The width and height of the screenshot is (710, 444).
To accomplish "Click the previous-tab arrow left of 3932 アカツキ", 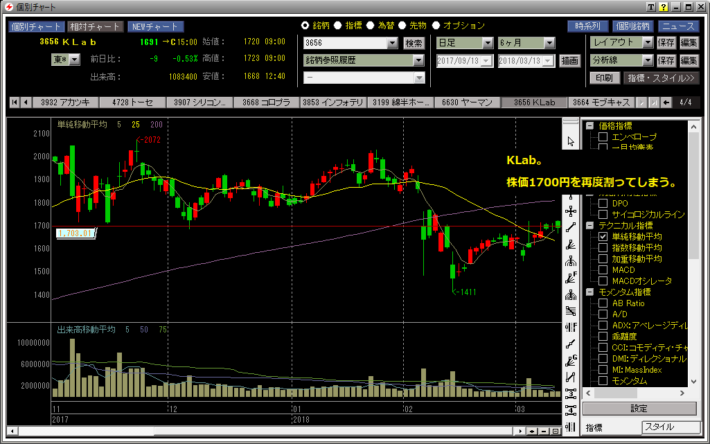I will [x=27, y=102].
